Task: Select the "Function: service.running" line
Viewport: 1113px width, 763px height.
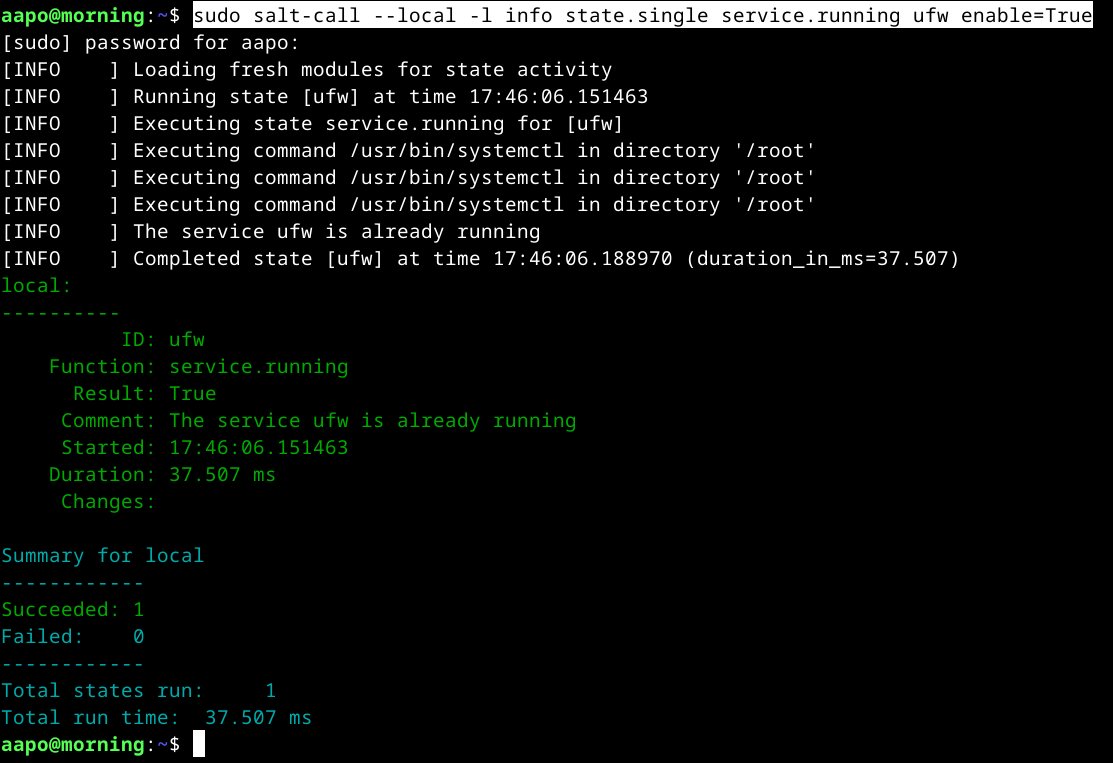Action: [198, 367]
